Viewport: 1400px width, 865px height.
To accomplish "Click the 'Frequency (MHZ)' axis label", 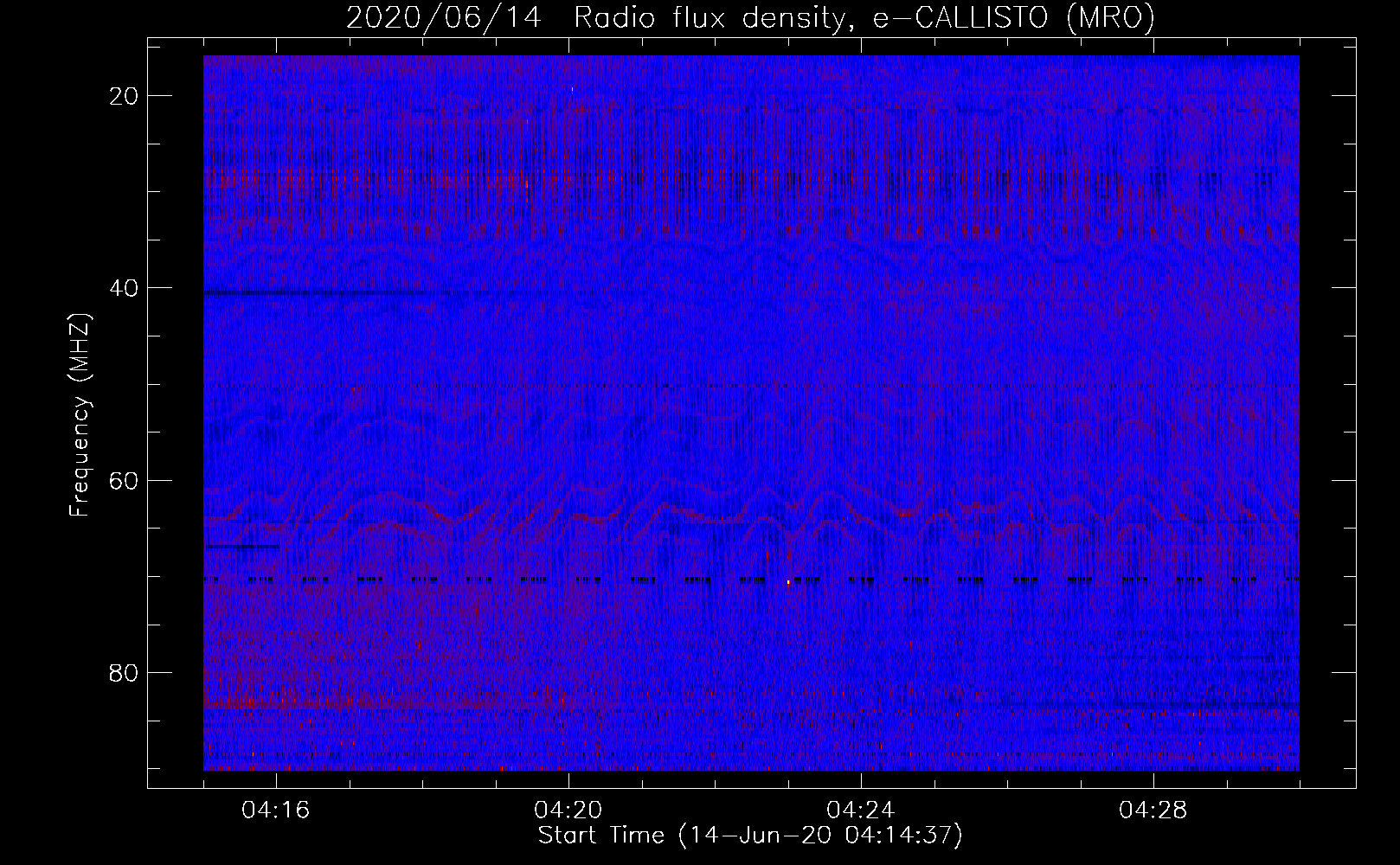I will click(80, 415).
